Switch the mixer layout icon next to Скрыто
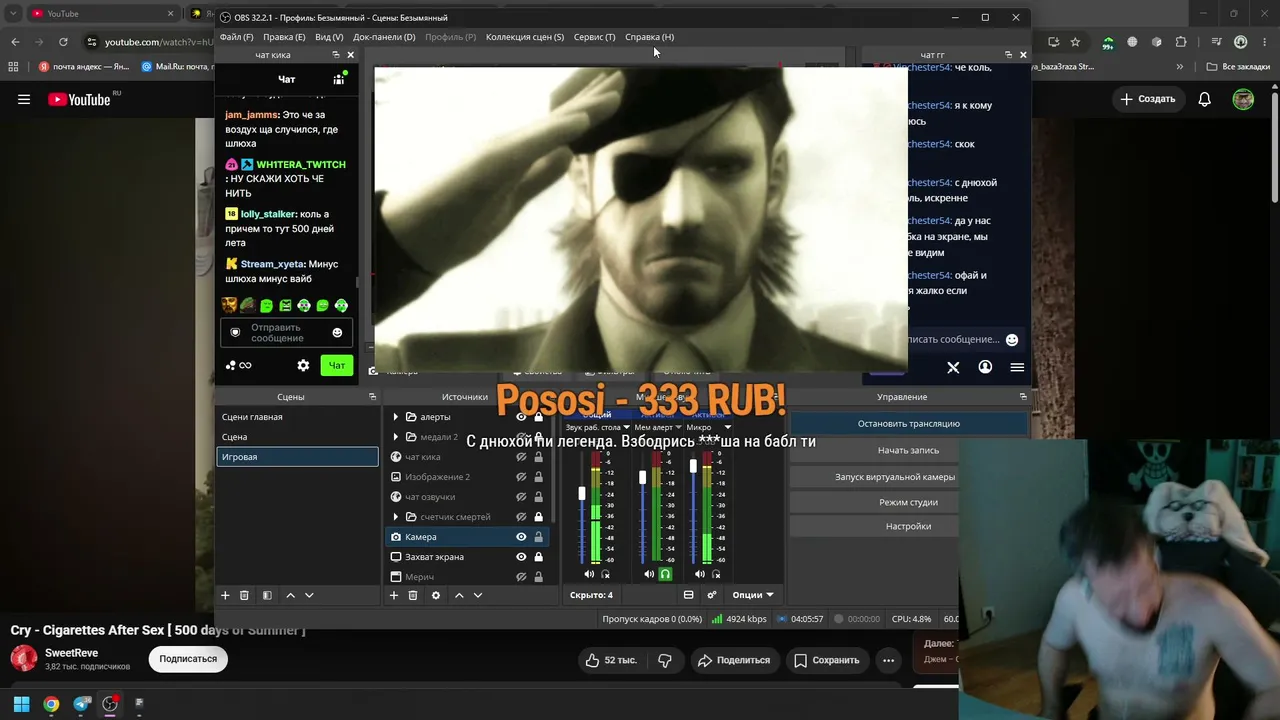1280x720 pixels. click(688, 595)
